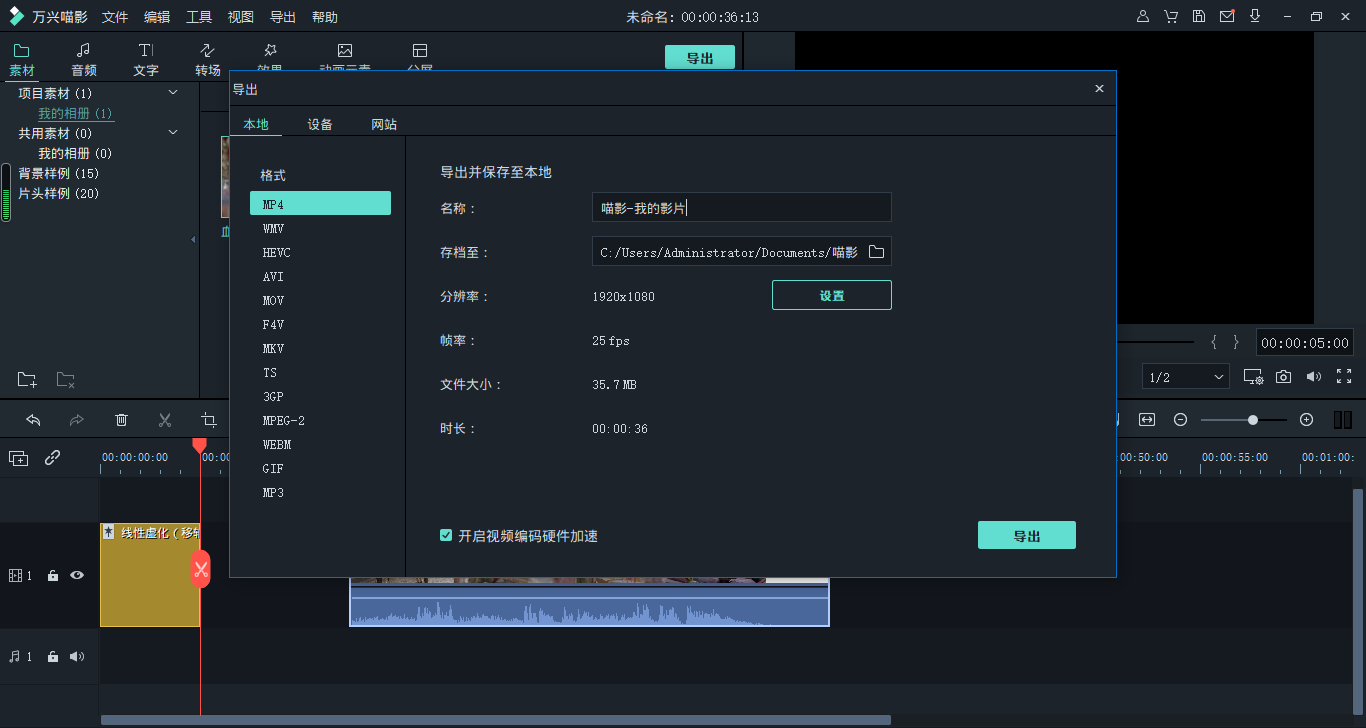Open the shopping cart store icon
This screenshot has height=728, width=1366.
coord(1171,16)
